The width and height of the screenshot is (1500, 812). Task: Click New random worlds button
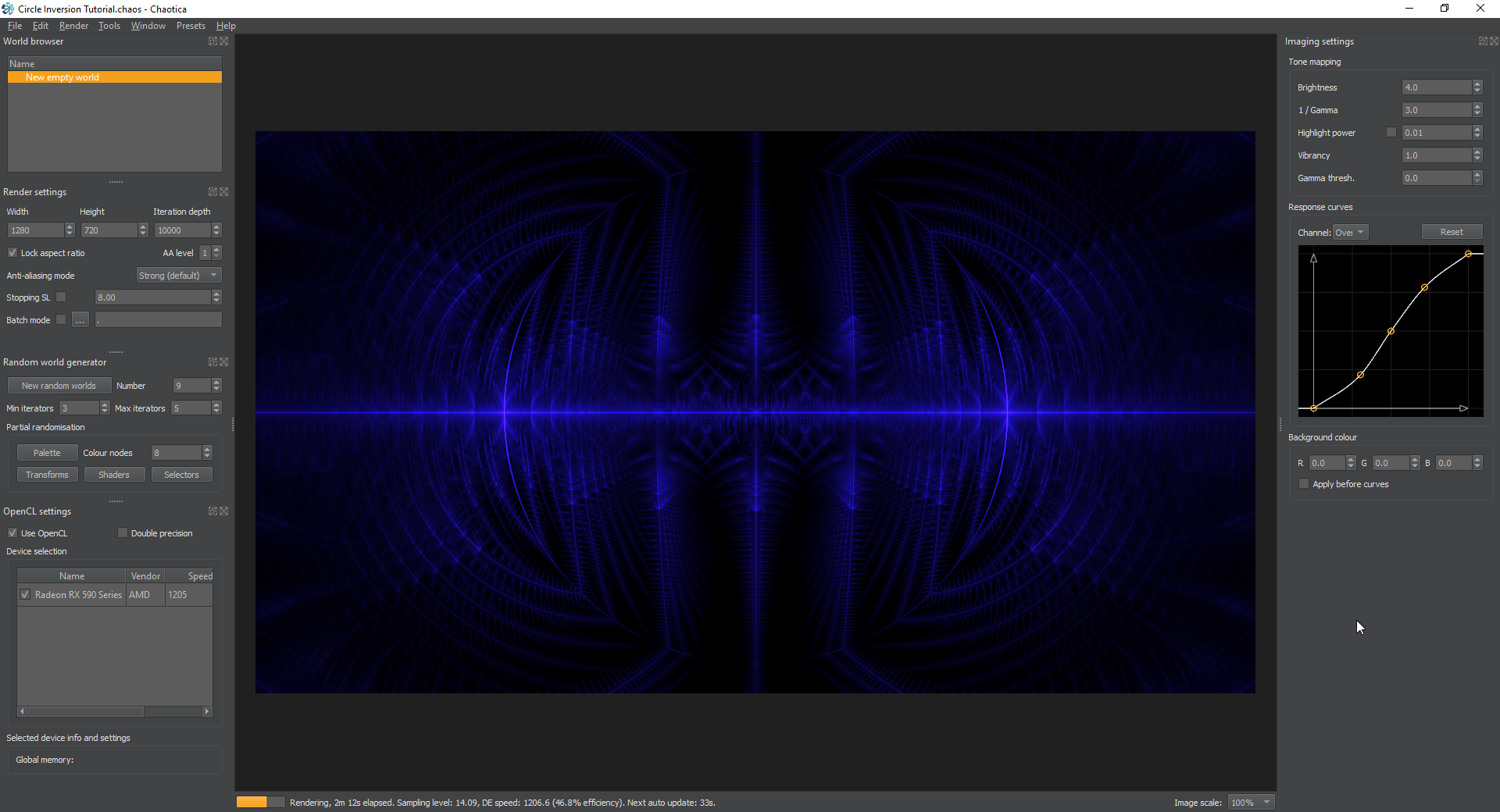(x=59, y=386)
